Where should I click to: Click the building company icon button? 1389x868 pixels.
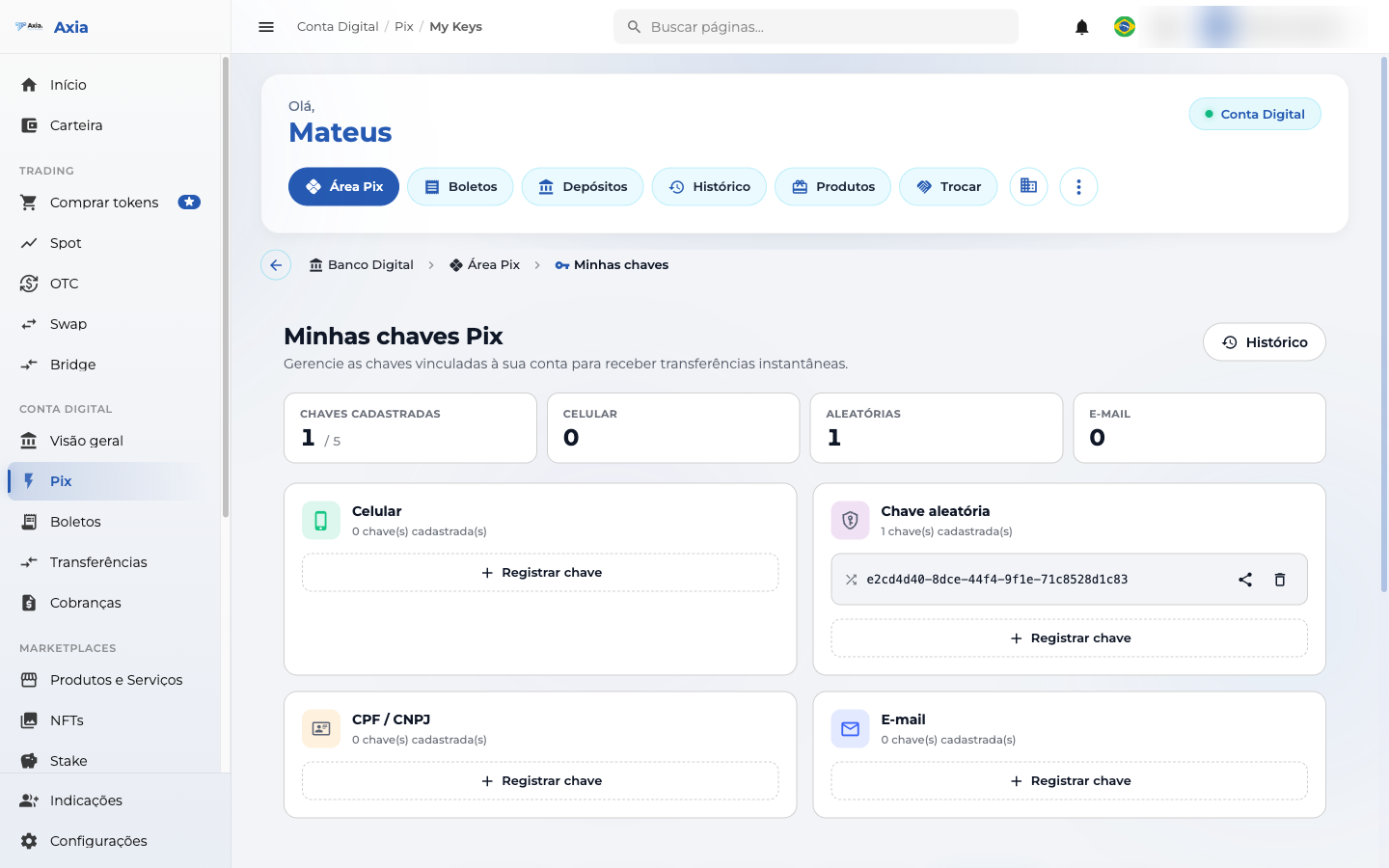[x=1028, y=187]
